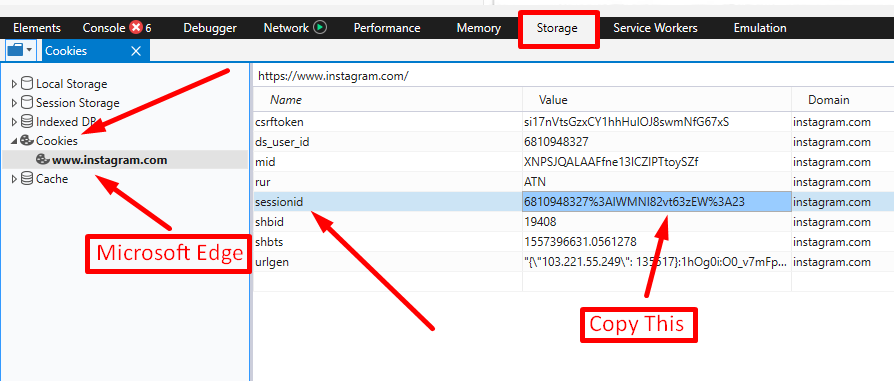Viewport: 894px width, 381px height.
Task: Open the Debugger tab
Action: tap(210, 28)
